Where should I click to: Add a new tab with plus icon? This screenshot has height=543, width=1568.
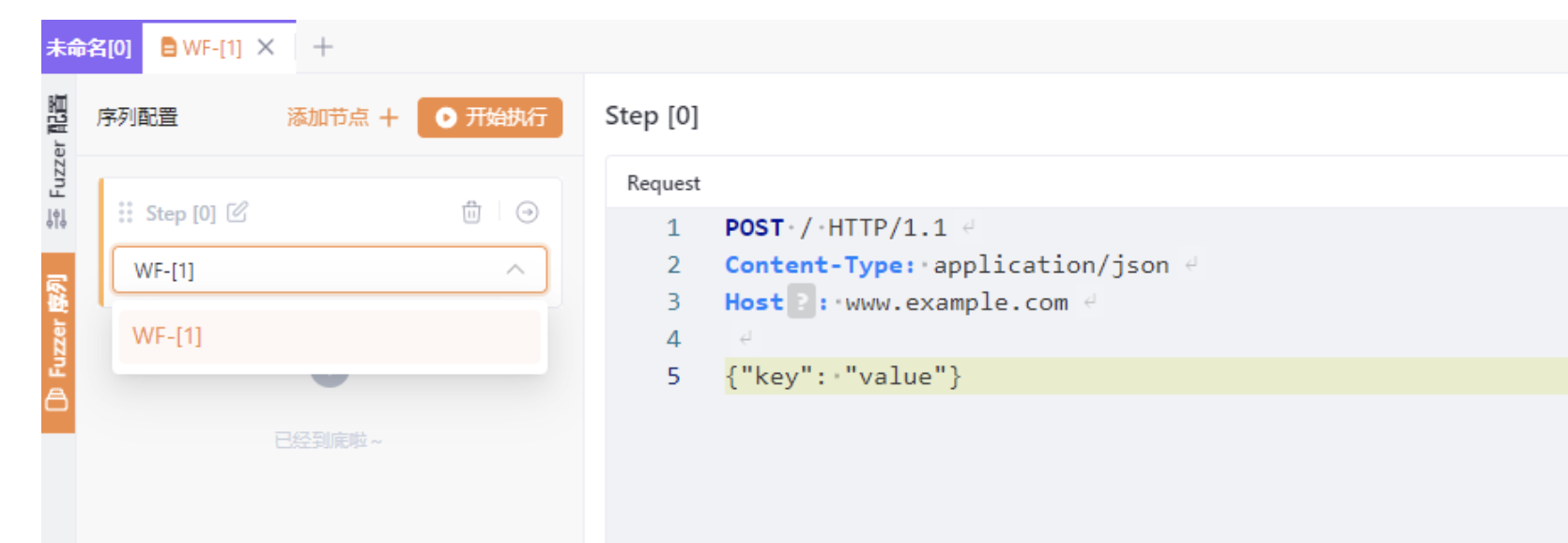click(x=323, y=47)
